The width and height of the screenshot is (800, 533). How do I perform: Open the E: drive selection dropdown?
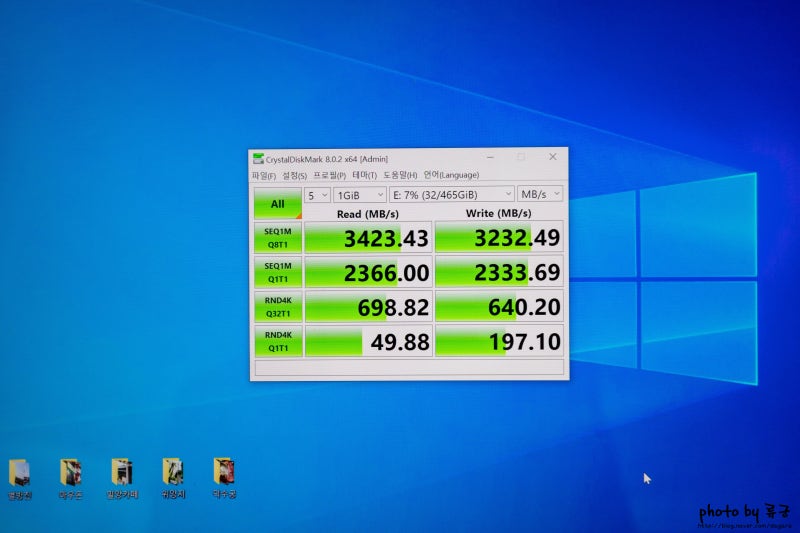(x=451, y=194)
